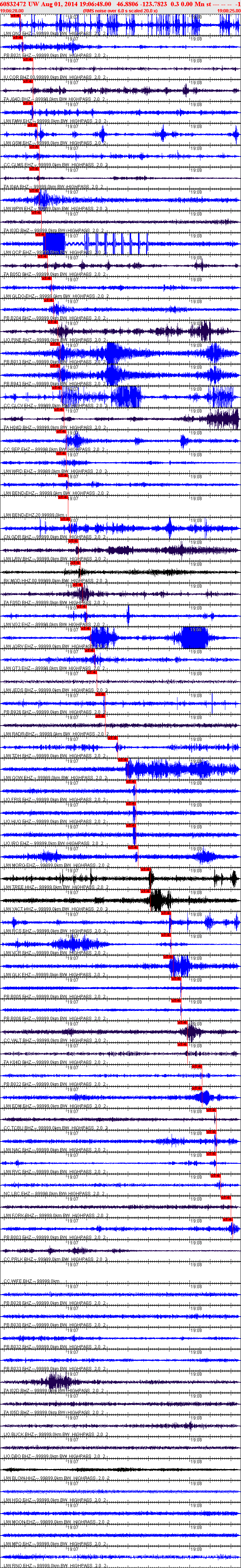Viewport: 241px width, 1568px height.
Task: Select the CC SEP EHZ trace label
Action: [x=56, y=450]
